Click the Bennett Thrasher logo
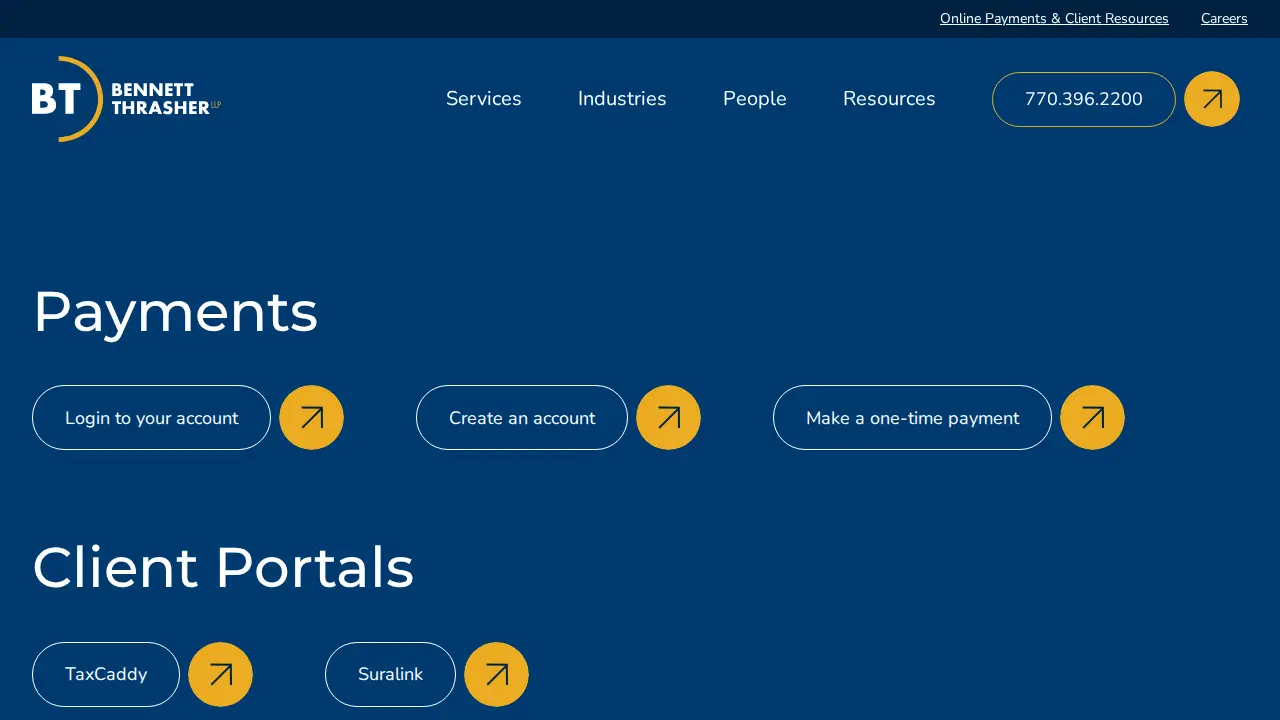Screen dimensions: 1280x720 [x=126, y=99]
